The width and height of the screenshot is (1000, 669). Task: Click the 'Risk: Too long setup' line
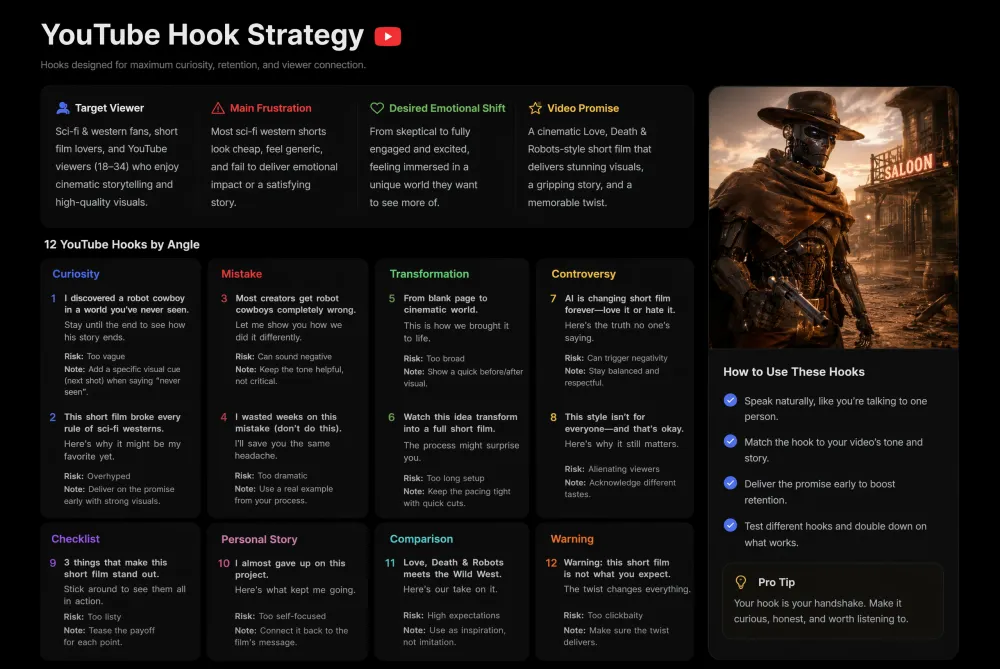coord(444,478)
